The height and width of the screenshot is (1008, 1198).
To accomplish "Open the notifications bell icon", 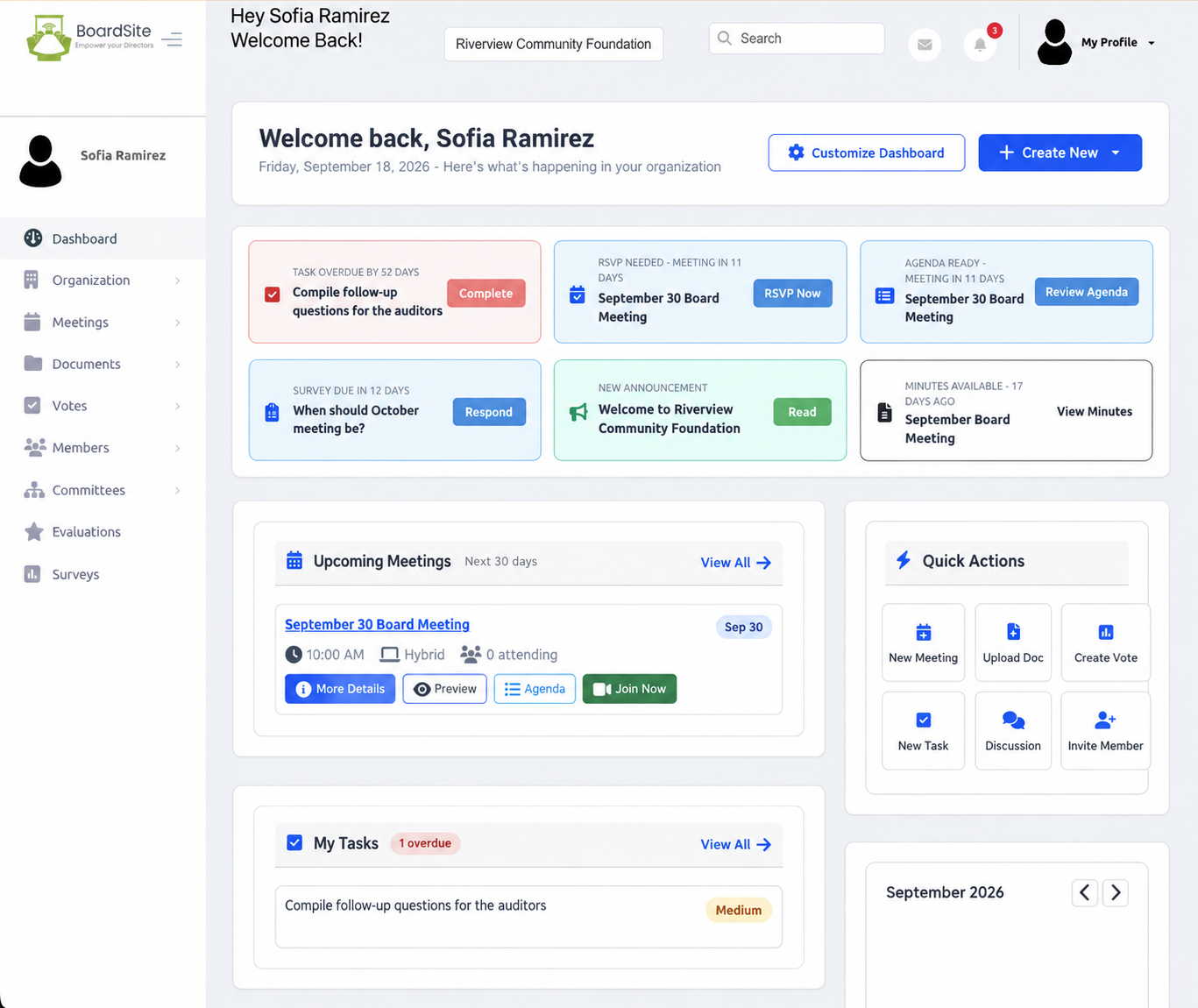I will point(980,44).
